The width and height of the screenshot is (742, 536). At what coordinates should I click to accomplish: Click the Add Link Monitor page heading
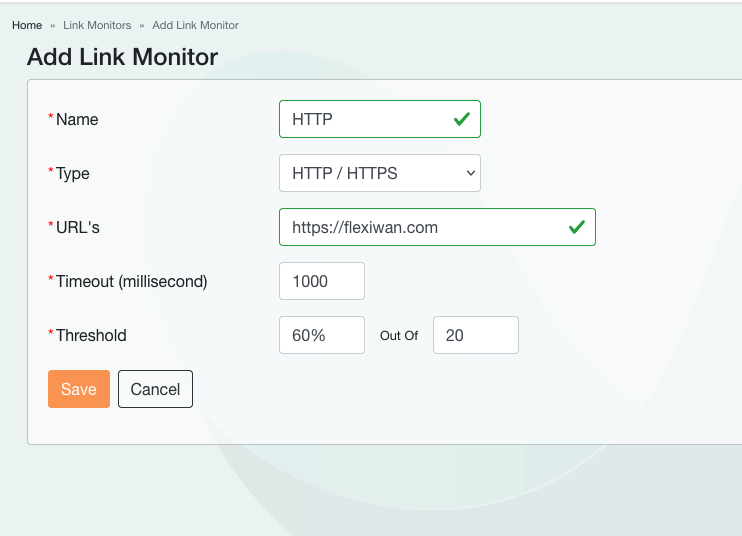pos(122,57)
